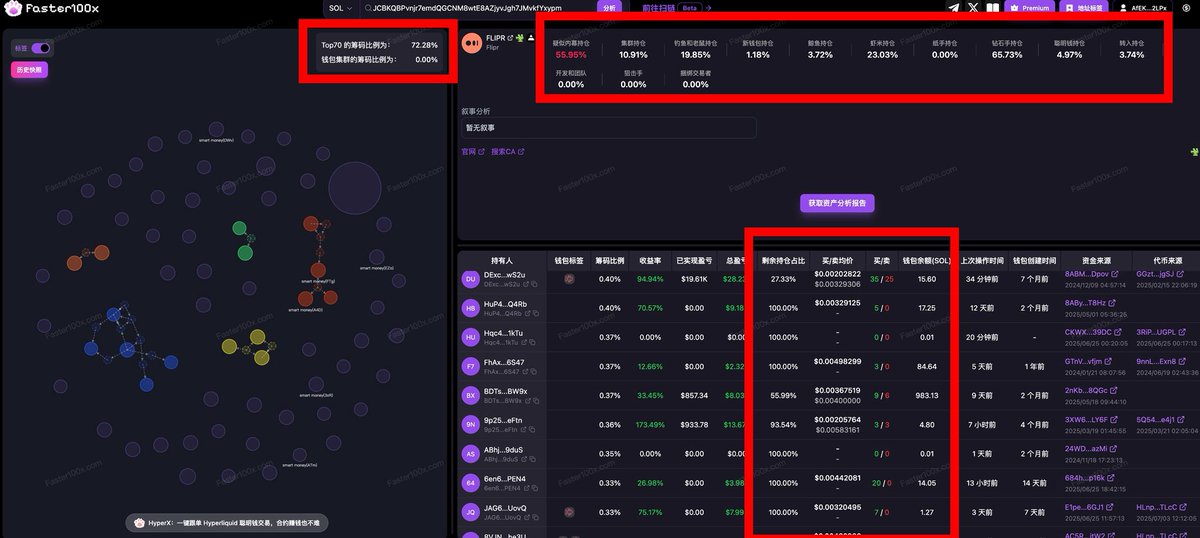Select holder name Hqc4...1kTu
1200x538 pixels.
(503, 332)
